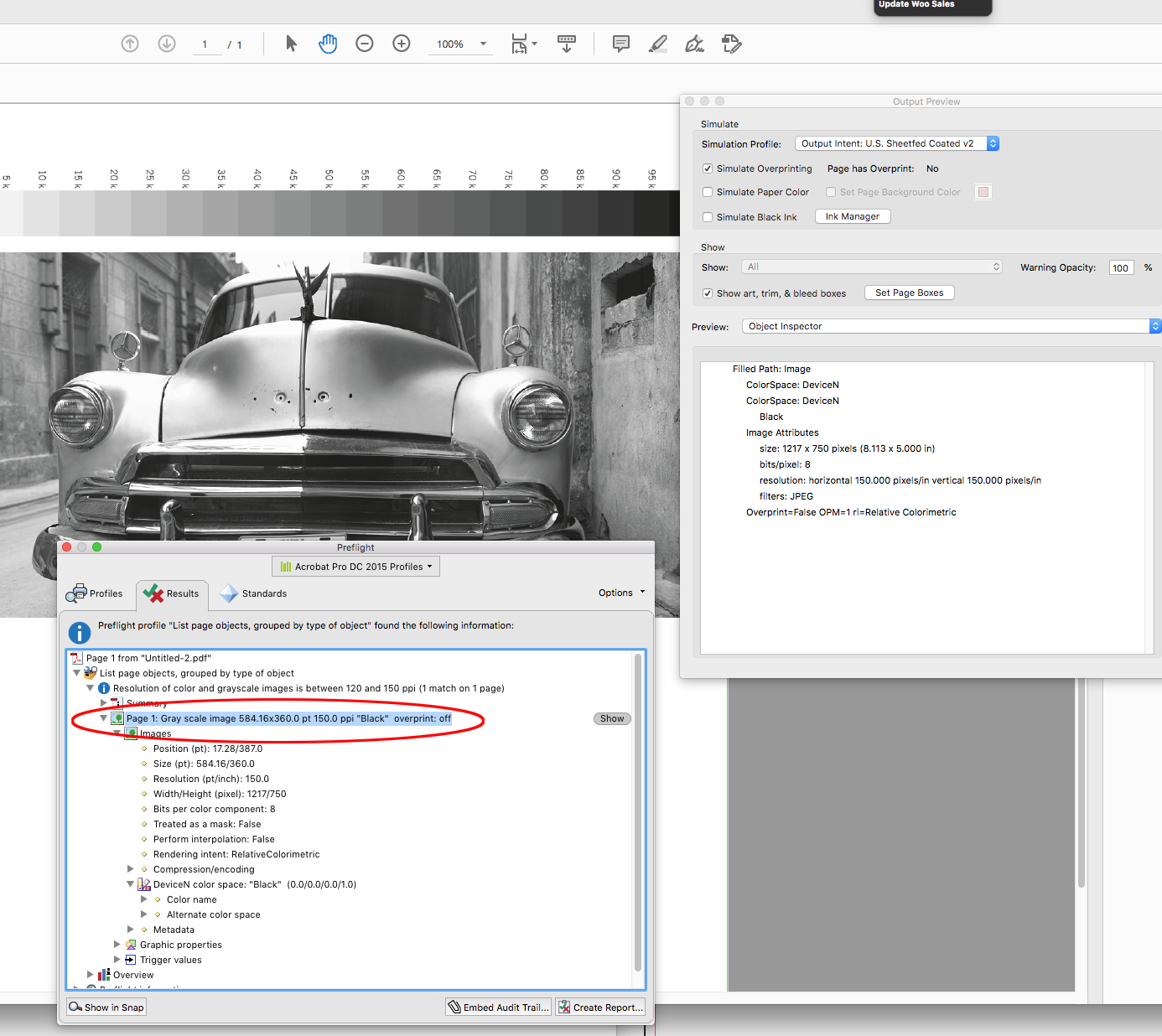
Task: Click the Warning Opacity value field
Action: tap(1121, 267)
